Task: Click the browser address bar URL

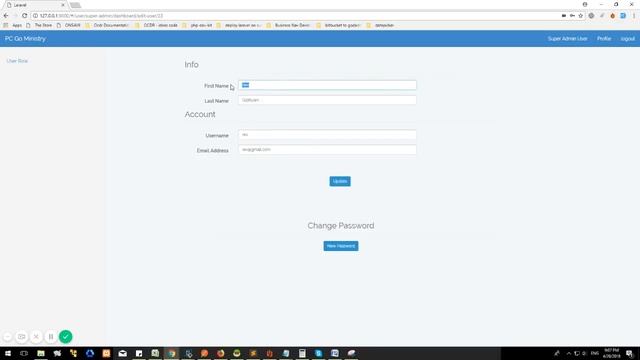Action: [x=101, y=16]
